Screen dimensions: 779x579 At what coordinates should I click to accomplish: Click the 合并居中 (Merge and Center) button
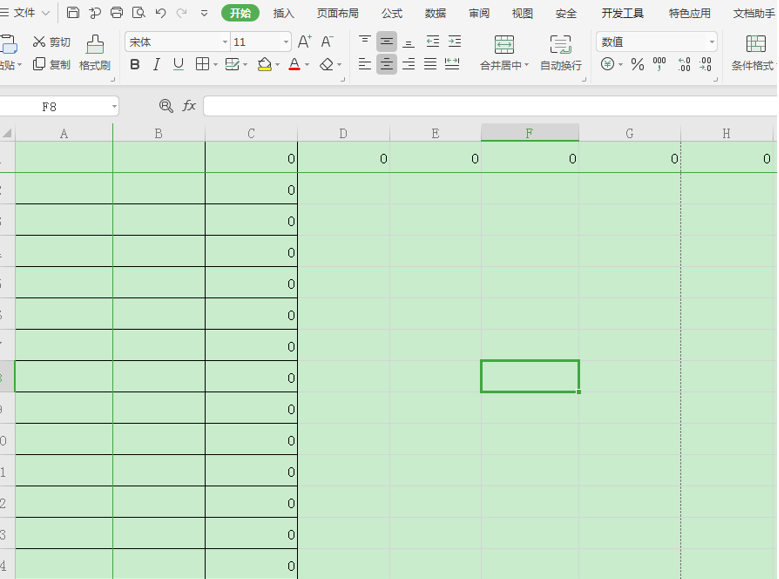pyautogui.click(x=504, y=53)
